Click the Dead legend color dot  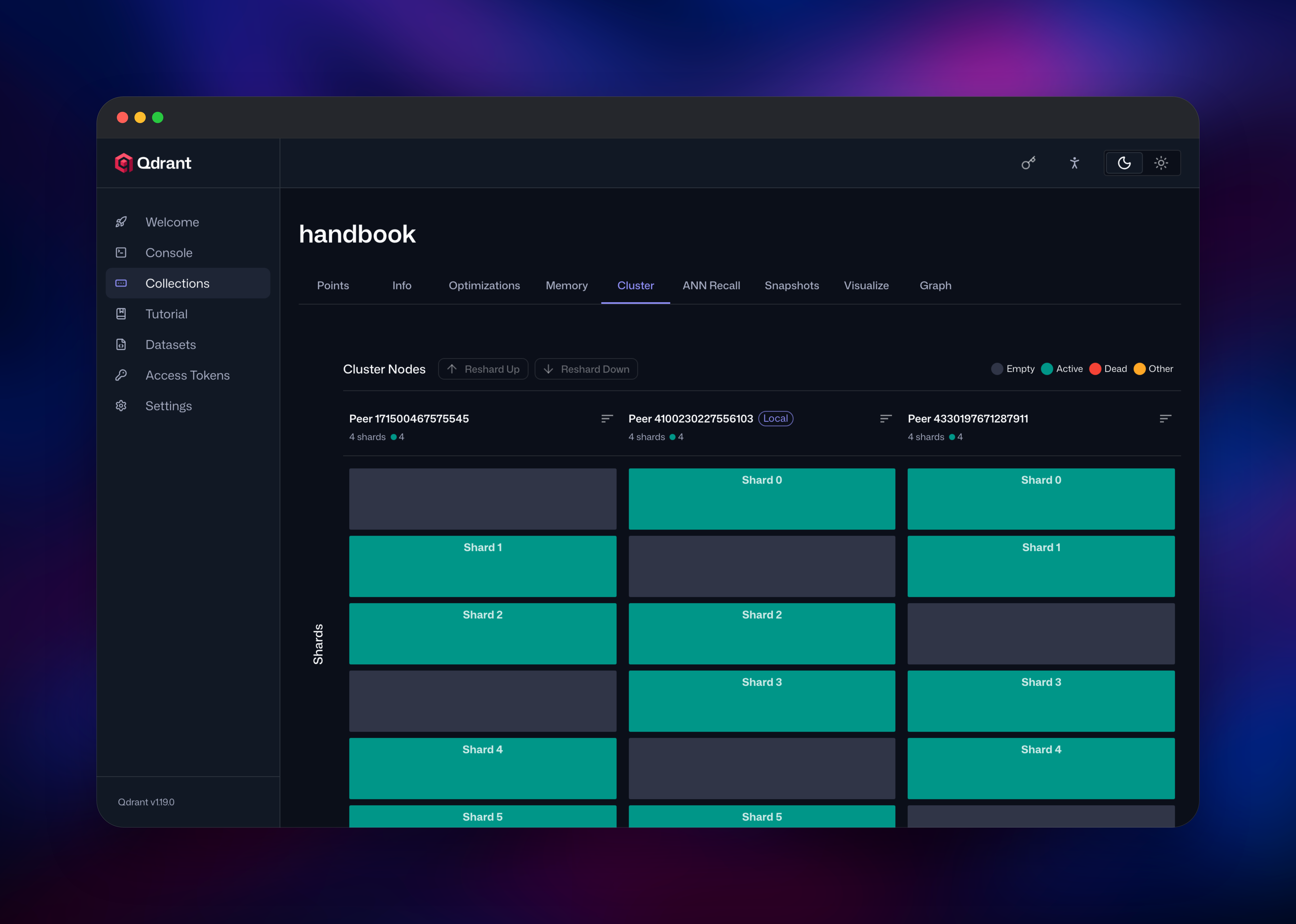(x=1095, y=369)
